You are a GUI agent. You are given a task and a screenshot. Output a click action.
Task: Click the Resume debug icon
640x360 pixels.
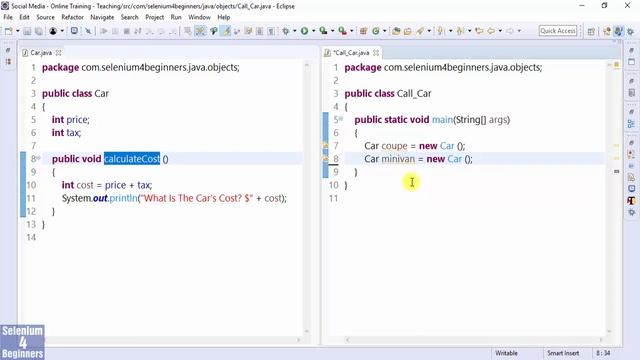(104, 31)
